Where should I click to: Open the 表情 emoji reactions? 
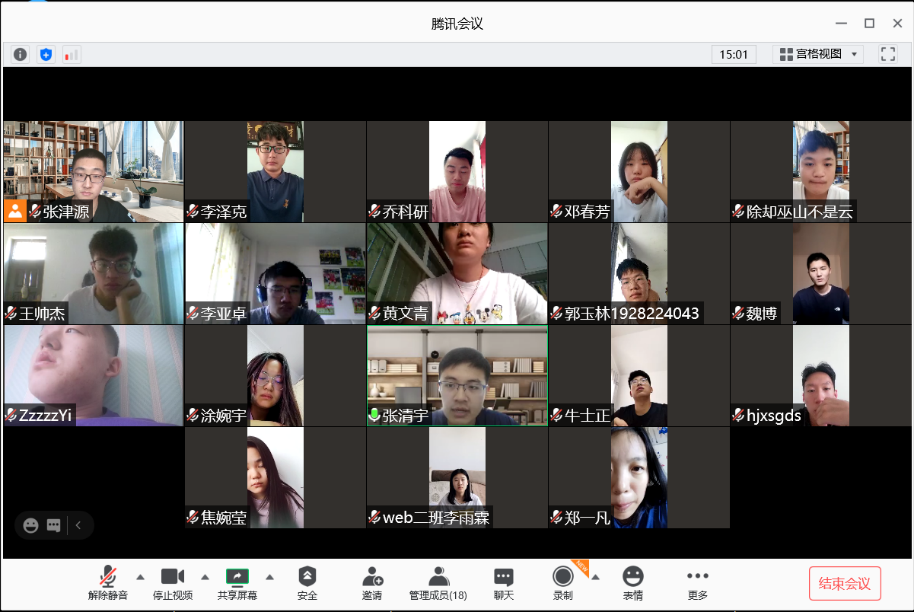[632, 583]
